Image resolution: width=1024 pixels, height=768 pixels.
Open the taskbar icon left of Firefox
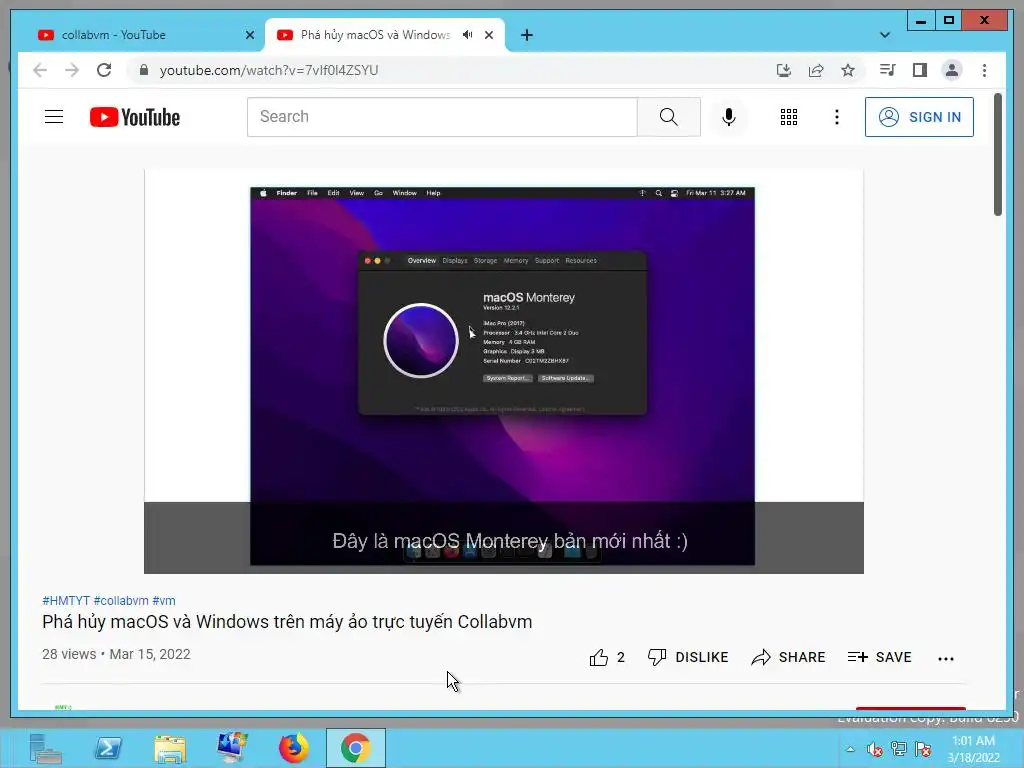(x=232, y=748)
